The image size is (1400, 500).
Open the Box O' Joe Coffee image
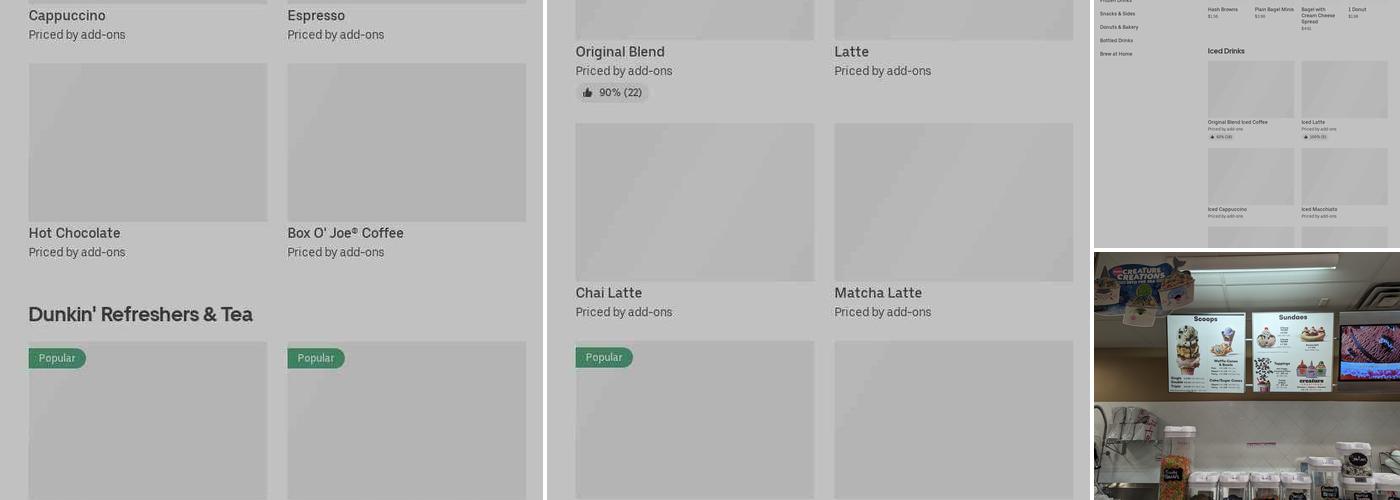coord(406,142)
